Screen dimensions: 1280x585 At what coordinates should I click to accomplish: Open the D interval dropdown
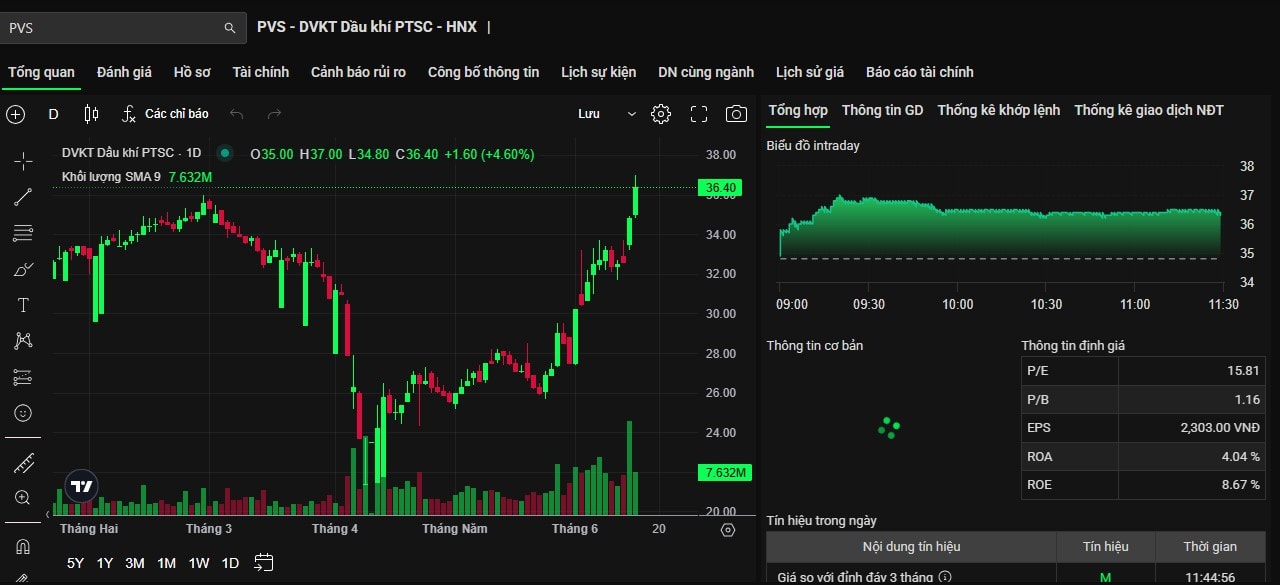tap(54, 114)
